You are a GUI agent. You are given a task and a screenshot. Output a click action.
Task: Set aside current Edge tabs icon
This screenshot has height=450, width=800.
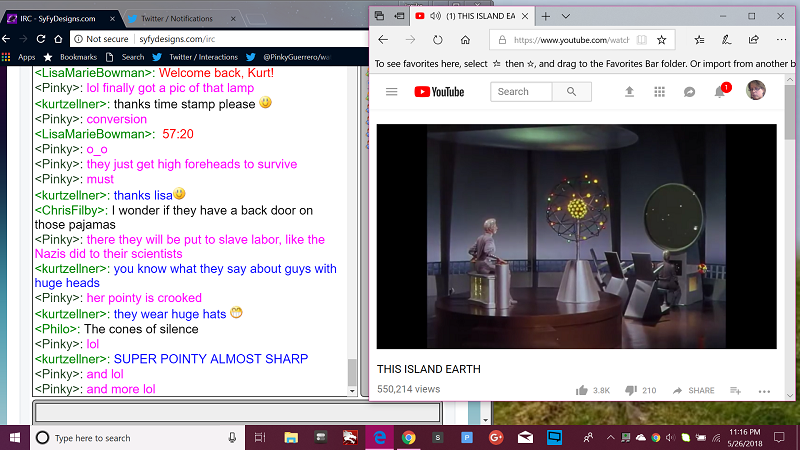coord(399,16)
